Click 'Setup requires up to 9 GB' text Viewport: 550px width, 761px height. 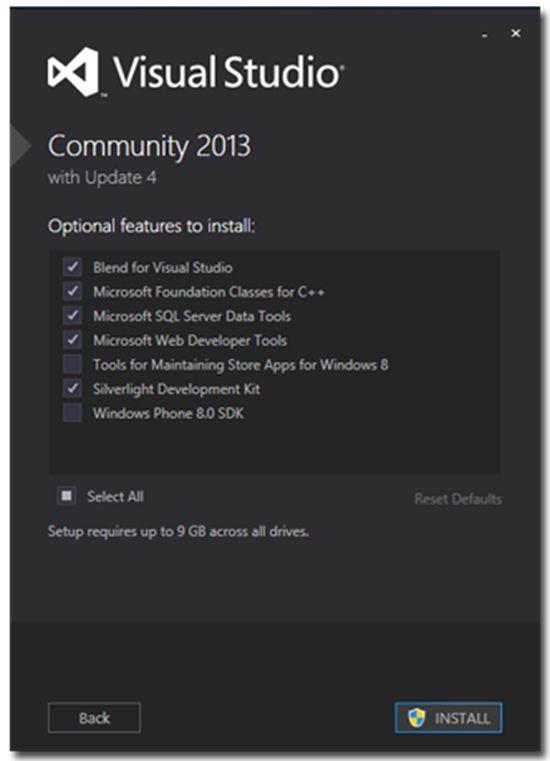point(178,531)
